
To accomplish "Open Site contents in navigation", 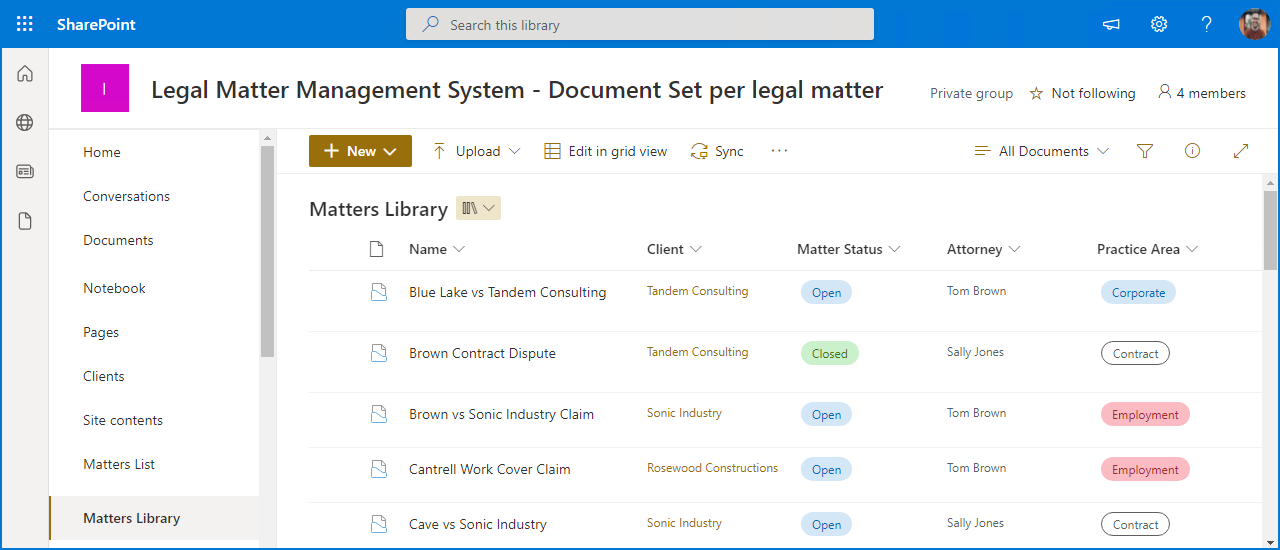I will pos(123,420).
